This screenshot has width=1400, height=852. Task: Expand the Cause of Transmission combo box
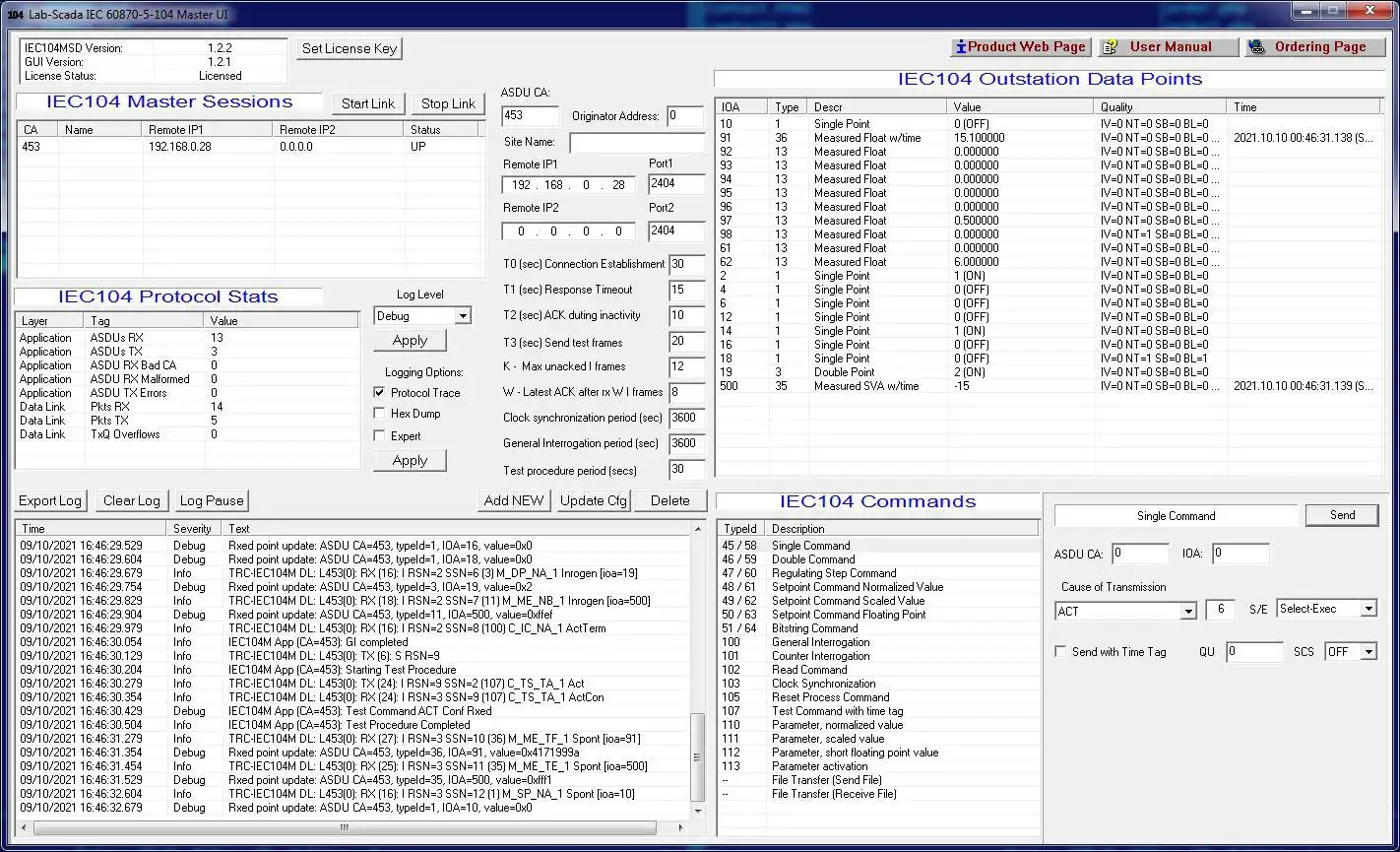point(1187,611)
